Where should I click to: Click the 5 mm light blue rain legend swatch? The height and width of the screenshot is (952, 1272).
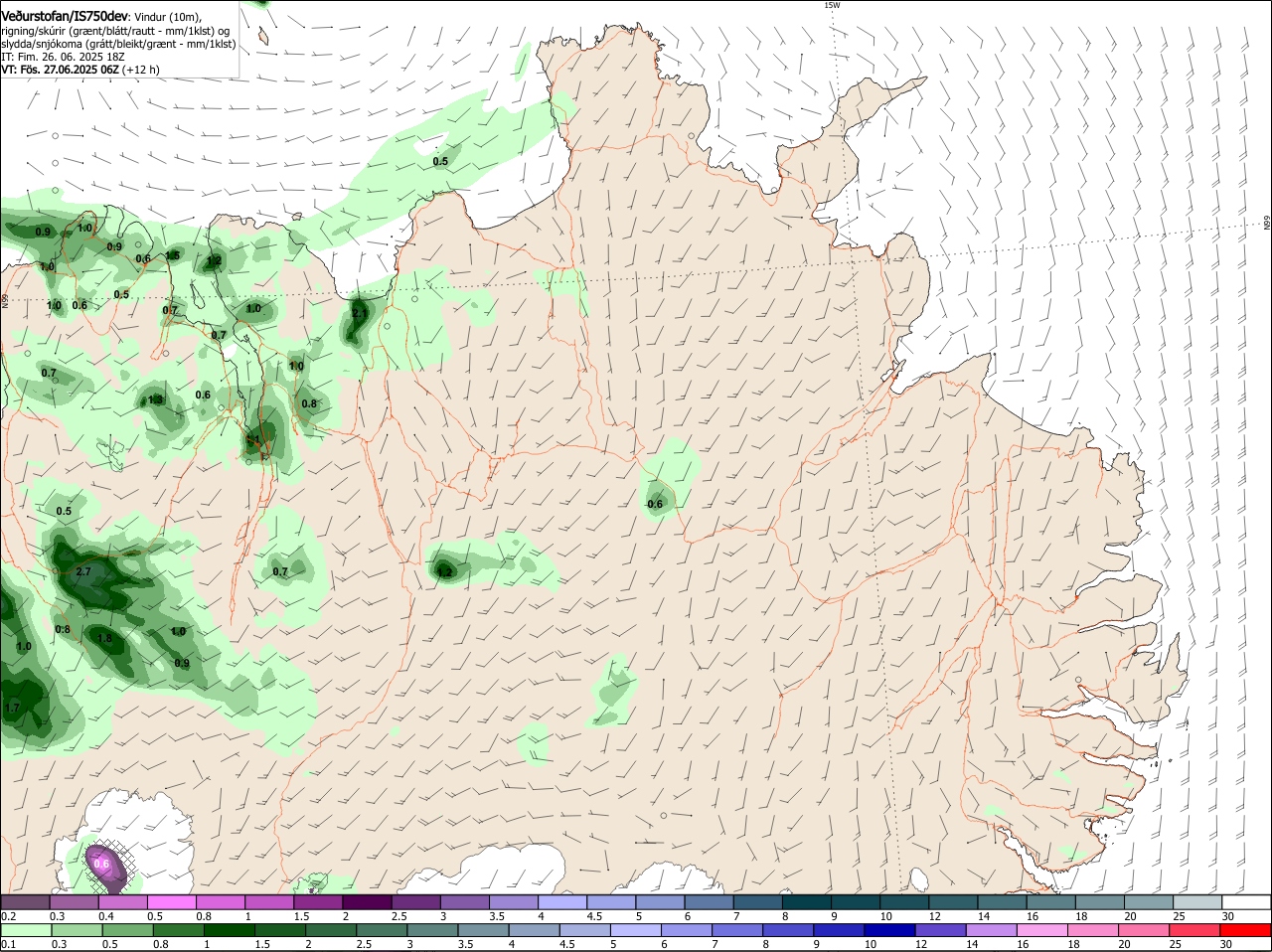pos(636,929)
